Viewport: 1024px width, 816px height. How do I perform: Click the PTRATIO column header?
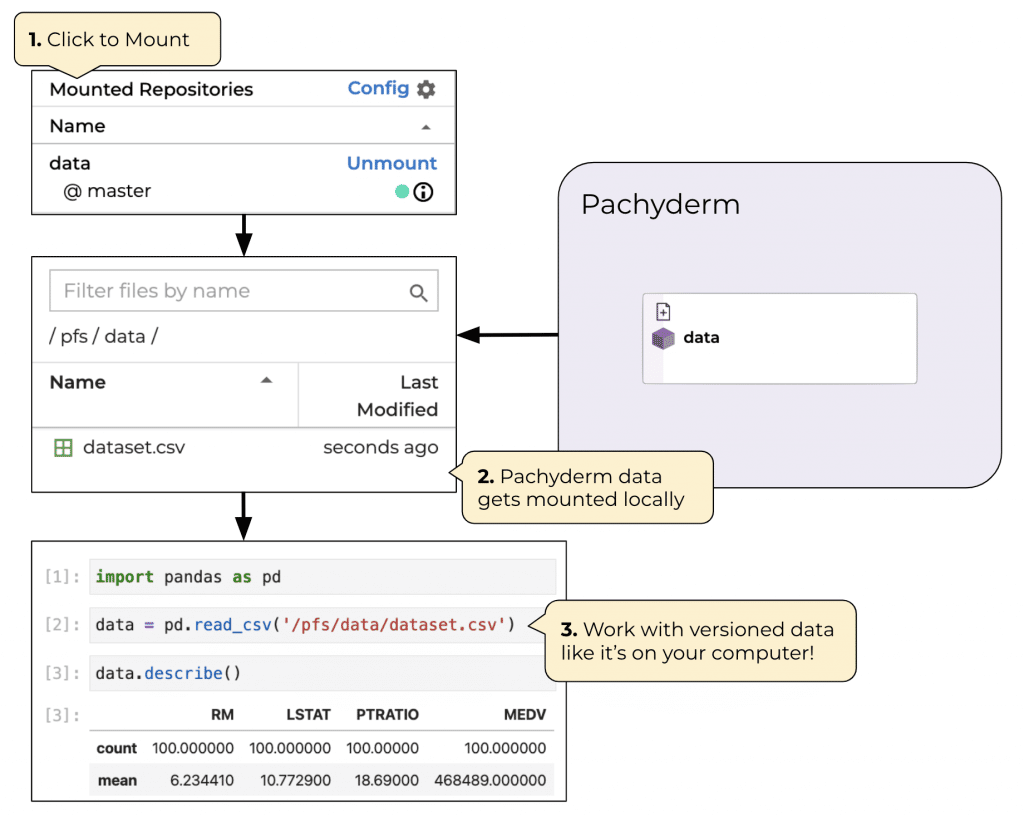tap(387, 715)
